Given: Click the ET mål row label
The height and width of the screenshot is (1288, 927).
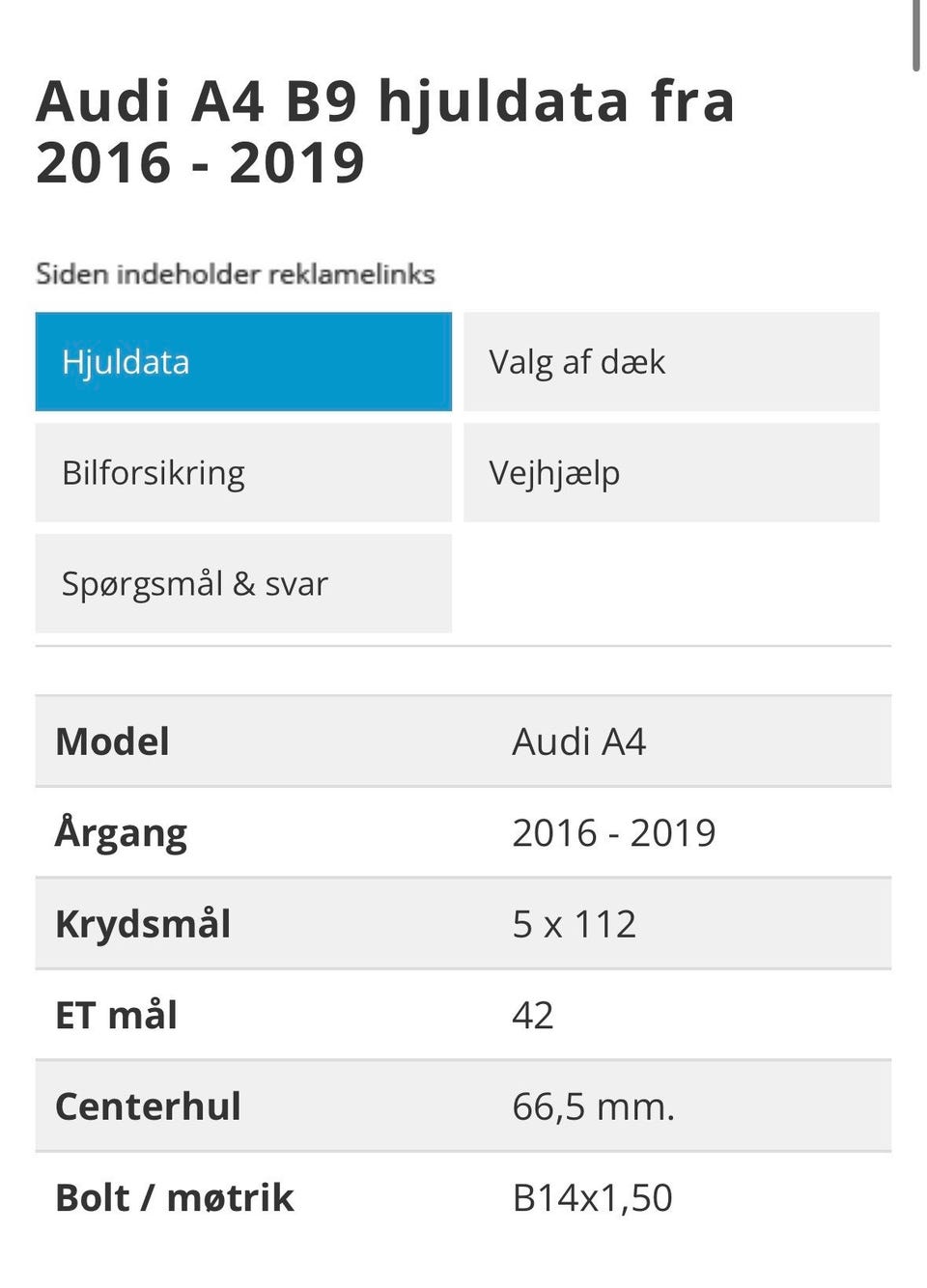Looking at the screenshot, I should point(117,1016).
